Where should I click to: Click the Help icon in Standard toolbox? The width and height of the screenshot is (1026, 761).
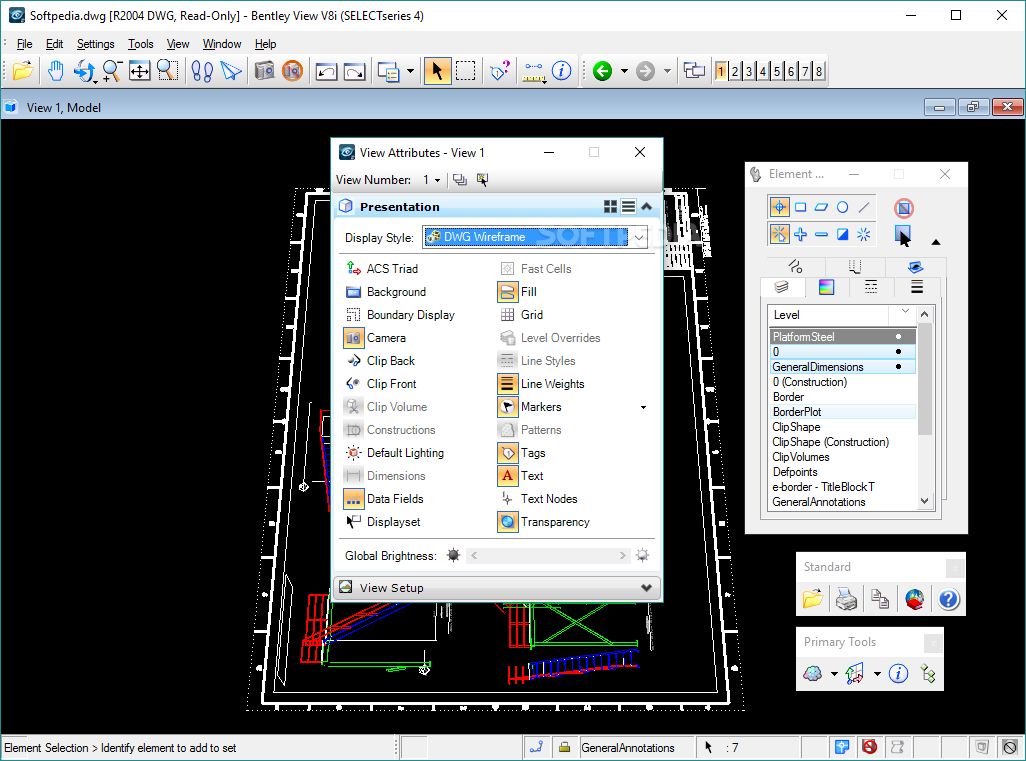[x=948, y=599]
